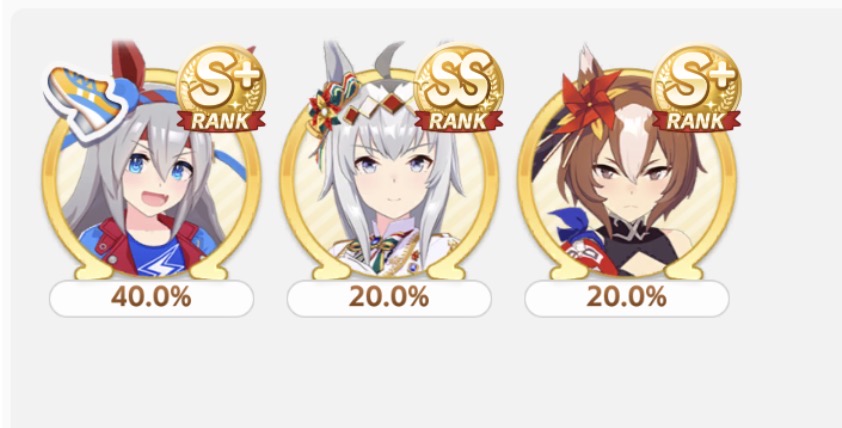842x428 pixels.
Task: Click the lightning bolt on blue shirt
Action: click(x=159, y=264)
